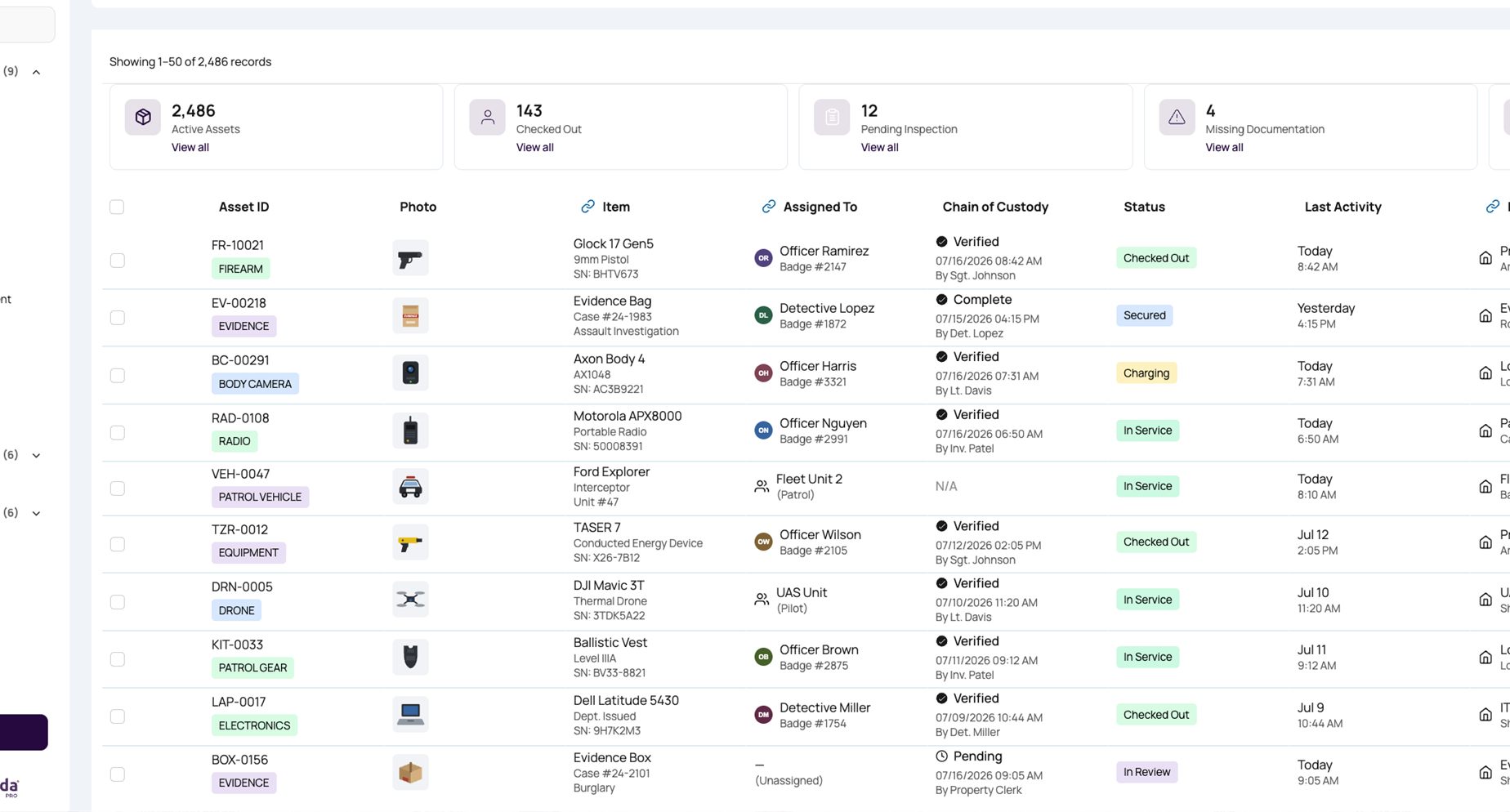Image resolution: width=1510 pixels, height=812 pixels.
Task: Open View all under Missing Documentation
Action: point(1224,147)
